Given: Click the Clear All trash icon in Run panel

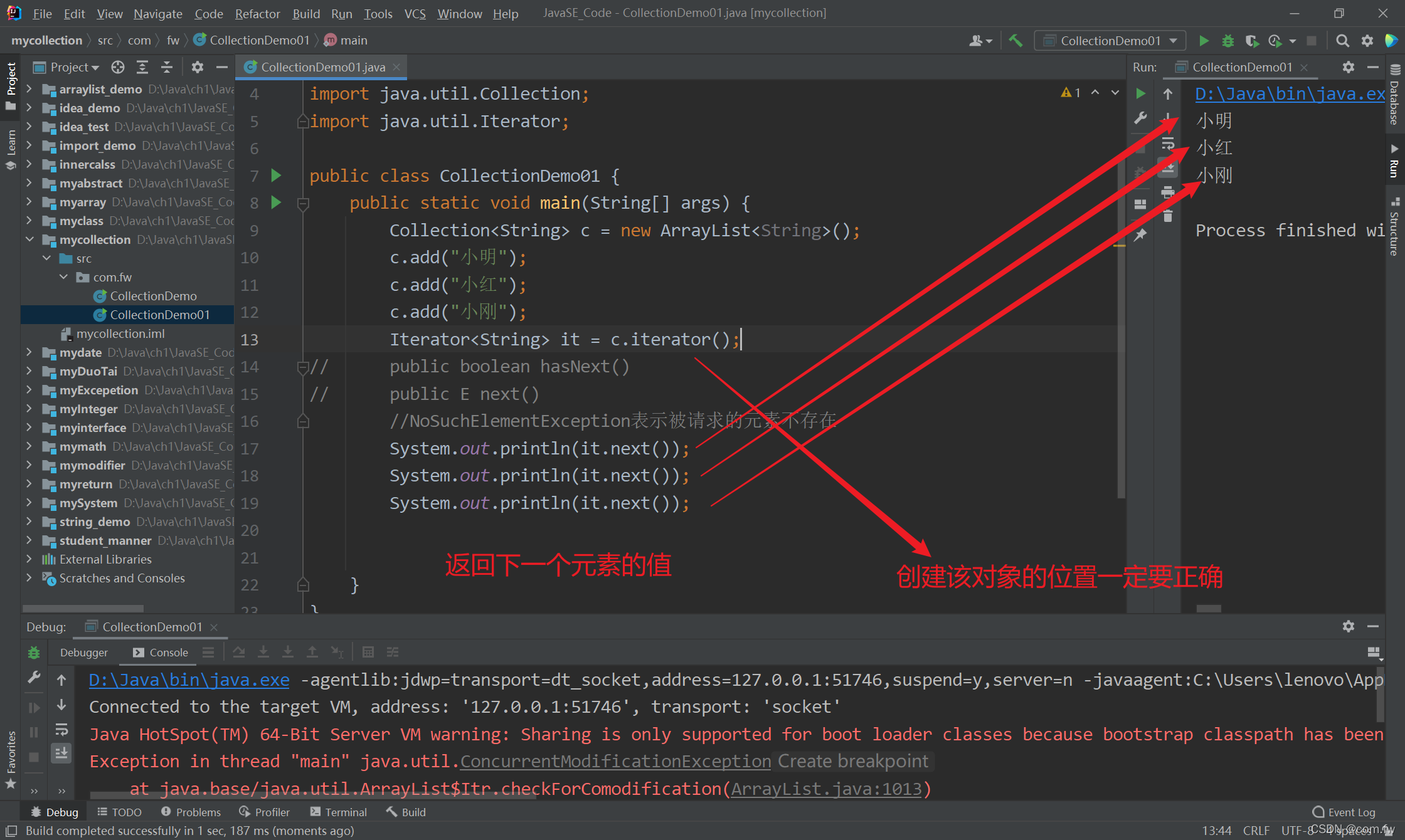Looking at the screenshot, I should click(x=1167, y=216).
